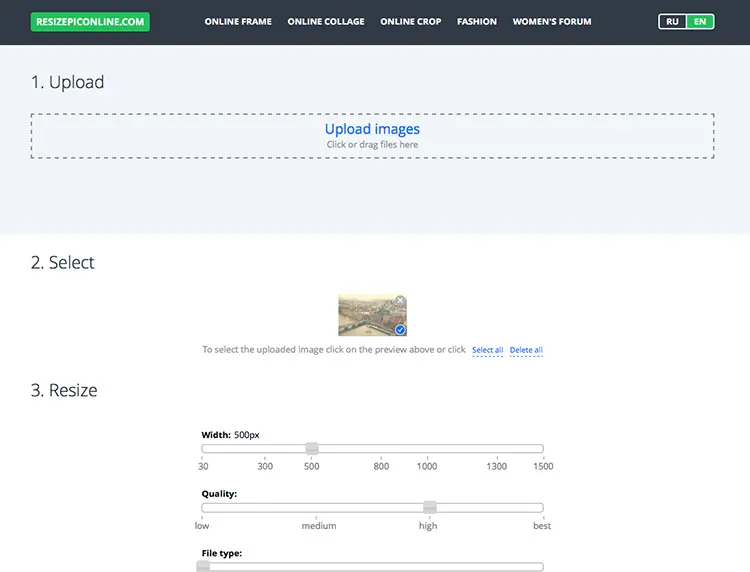This screenshot has height=572, width=750.
Task: Go to Online Crop
Action: point(411,22)
